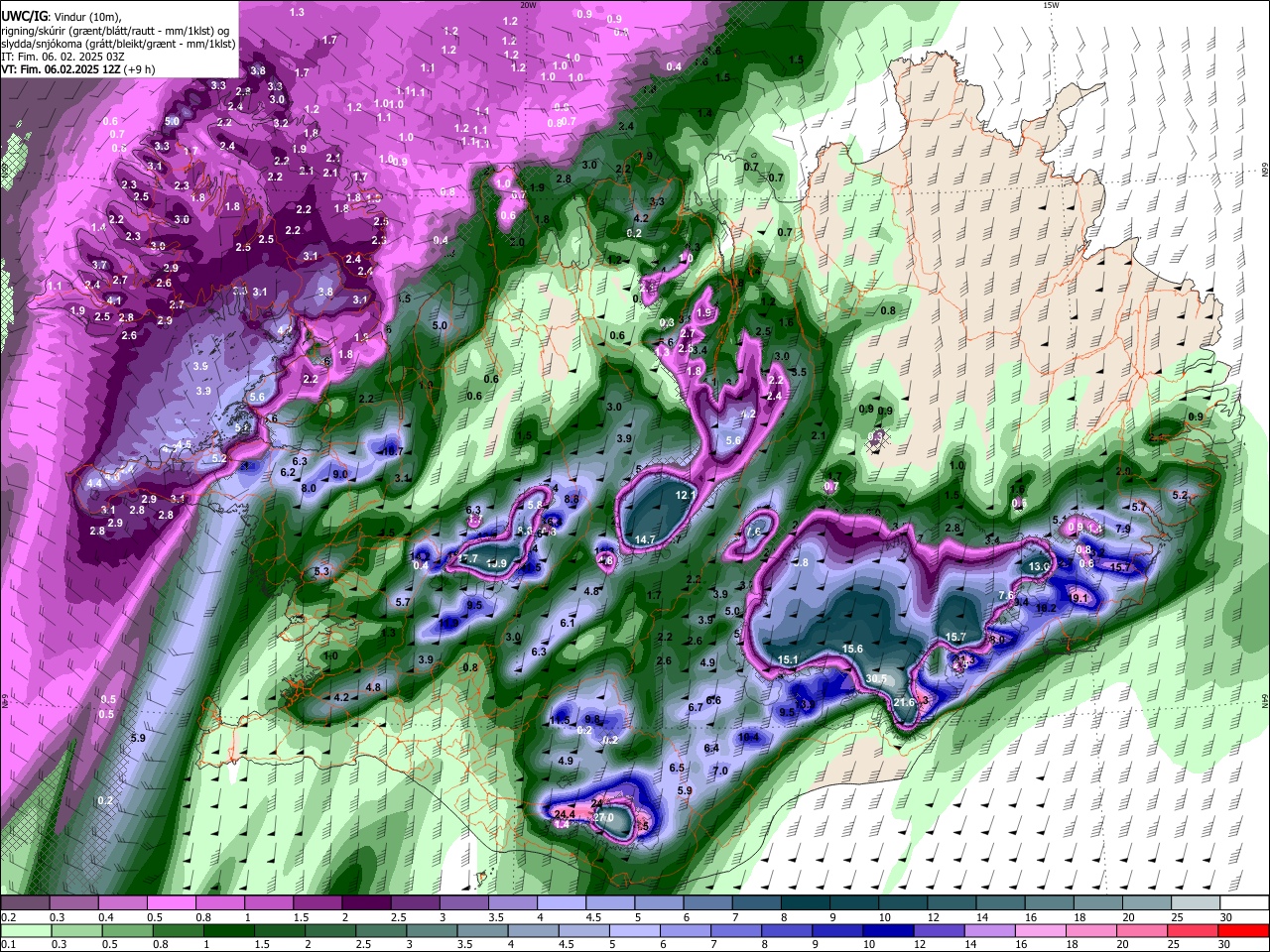Select the slydda/snjókoma legend description line
The height and width of the screenshot is (952, 1270).
(118, 43)
